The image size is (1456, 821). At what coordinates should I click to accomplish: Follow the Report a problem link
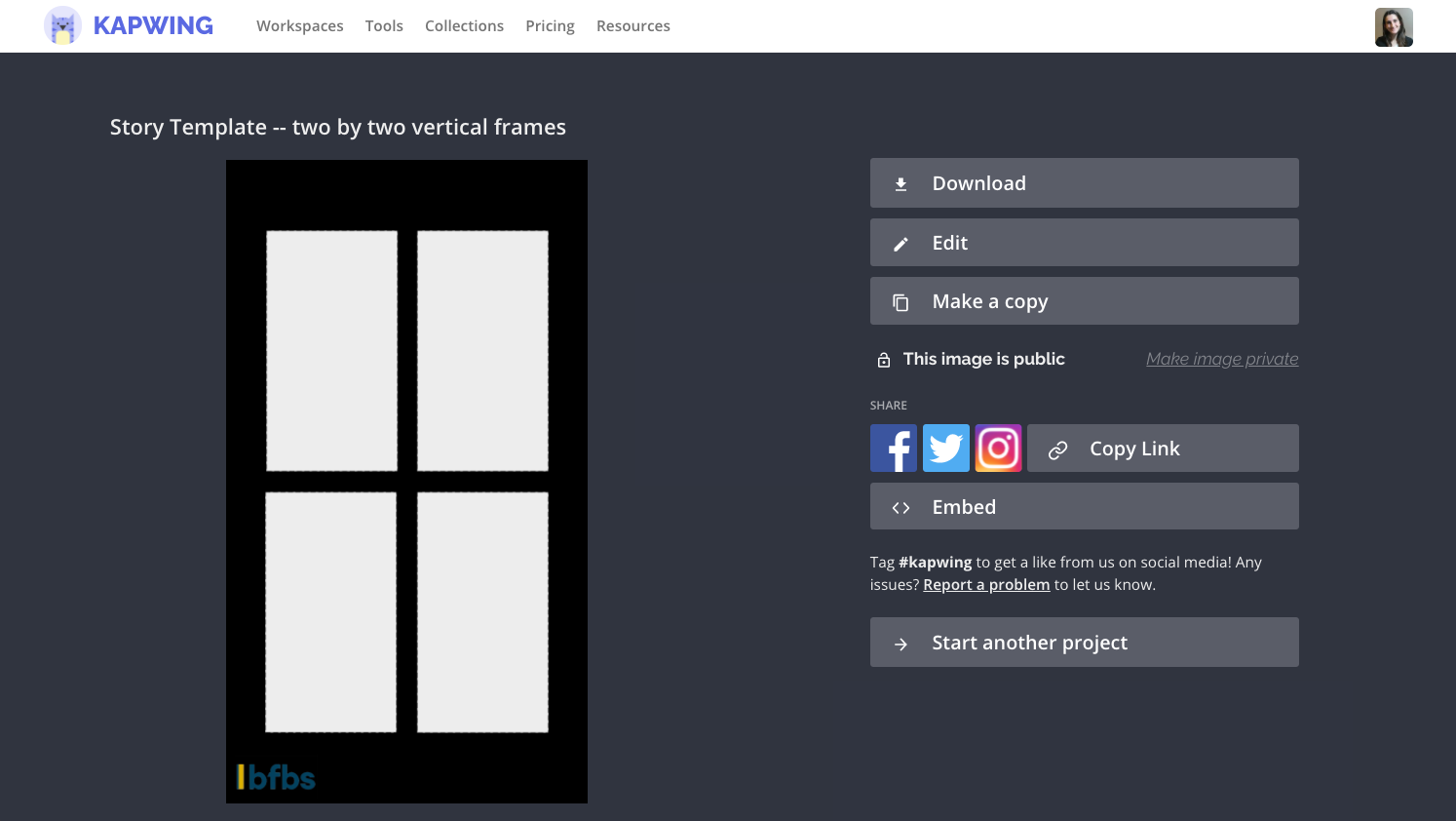(986, 585)
